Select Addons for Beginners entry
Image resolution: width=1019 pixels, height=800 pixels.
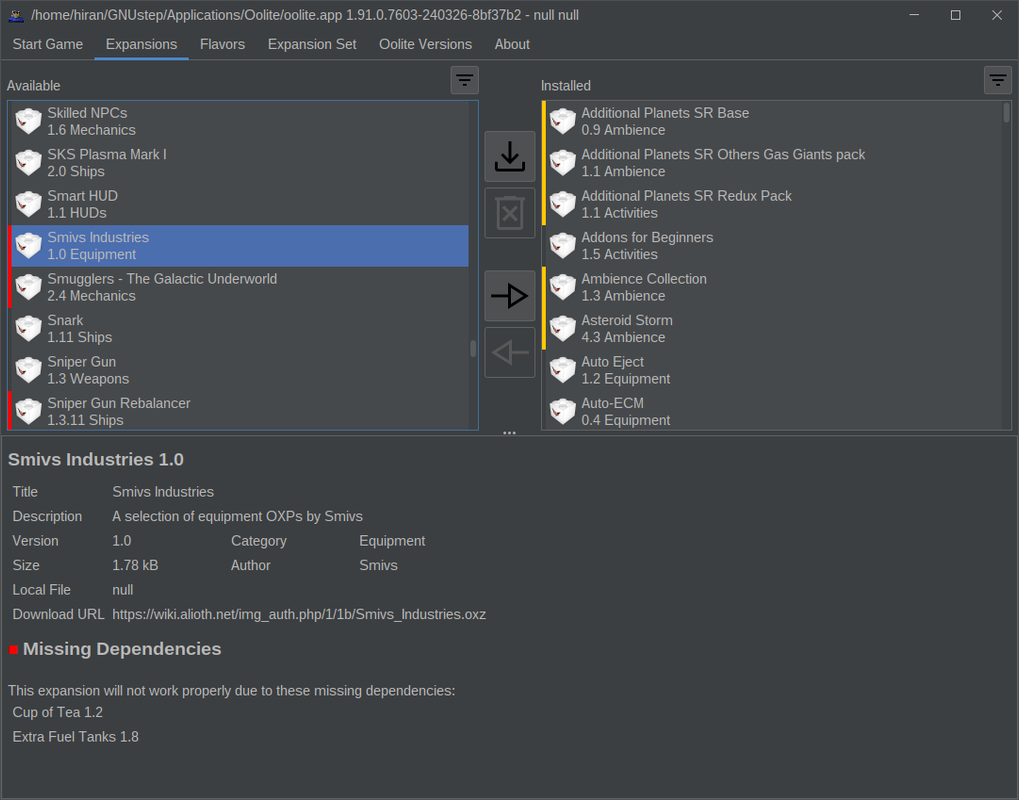(x=772, y=246)
